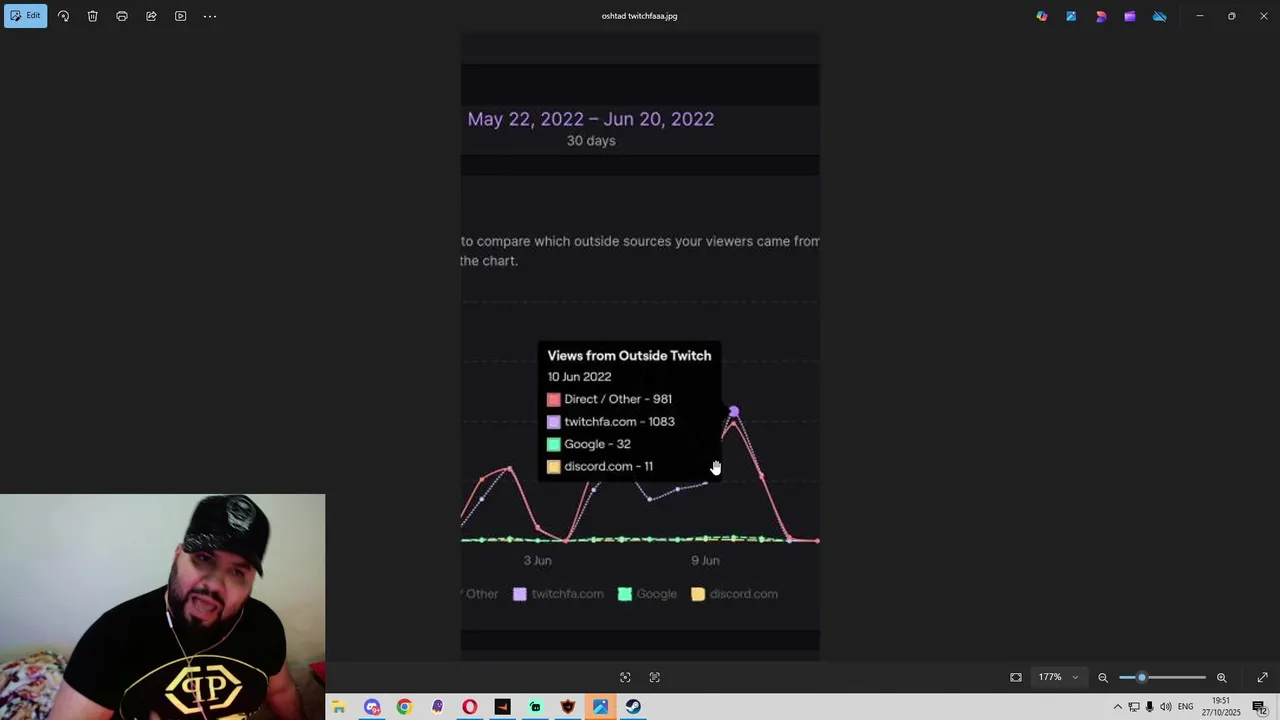Open the notification center icon
The image size is (1280, 720).
1260,707
